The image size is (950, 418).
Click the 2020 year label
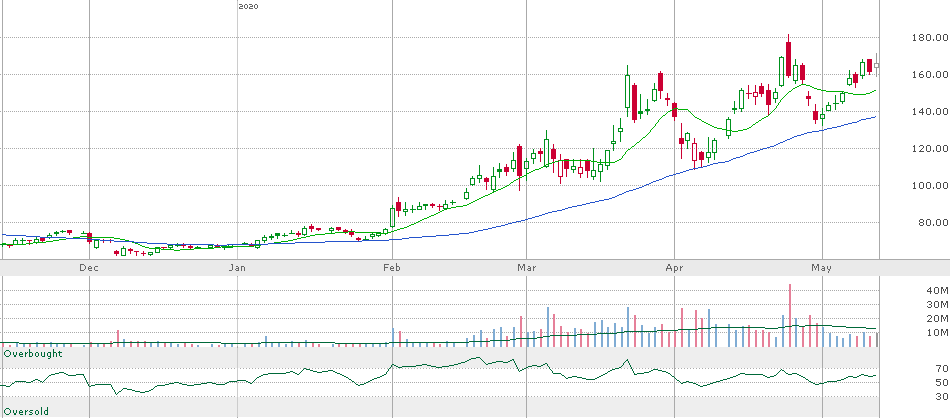[x=249, y=6]
